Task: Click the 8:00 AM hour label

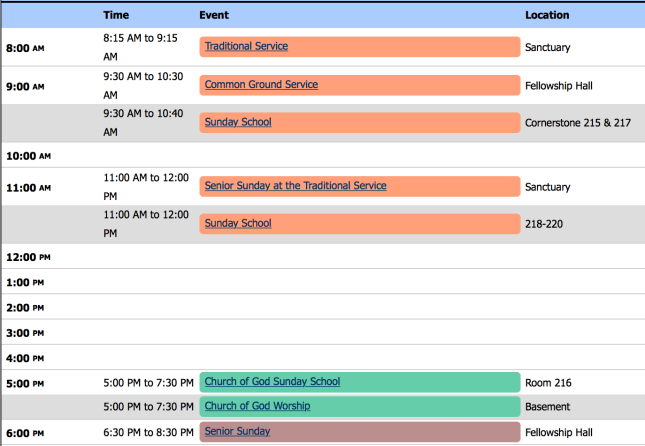Action: coord(26,48)
